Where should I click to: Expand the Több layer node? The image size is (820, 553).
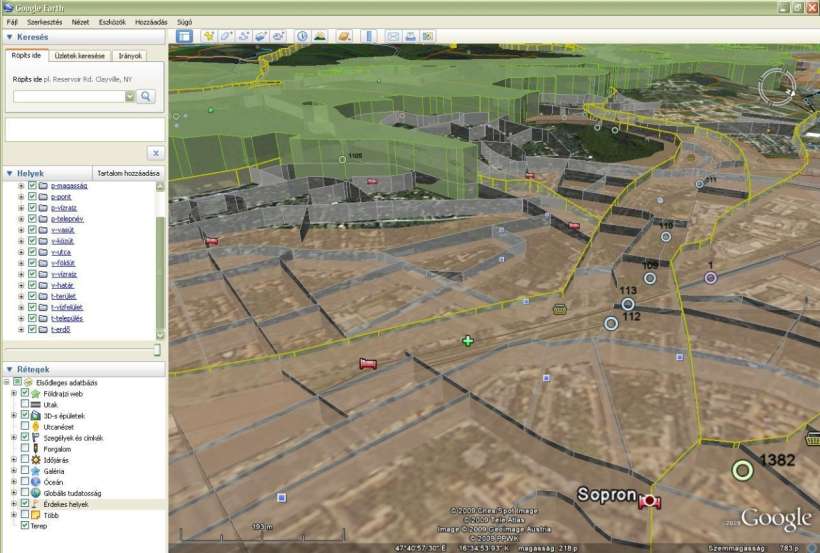(14, 515)
